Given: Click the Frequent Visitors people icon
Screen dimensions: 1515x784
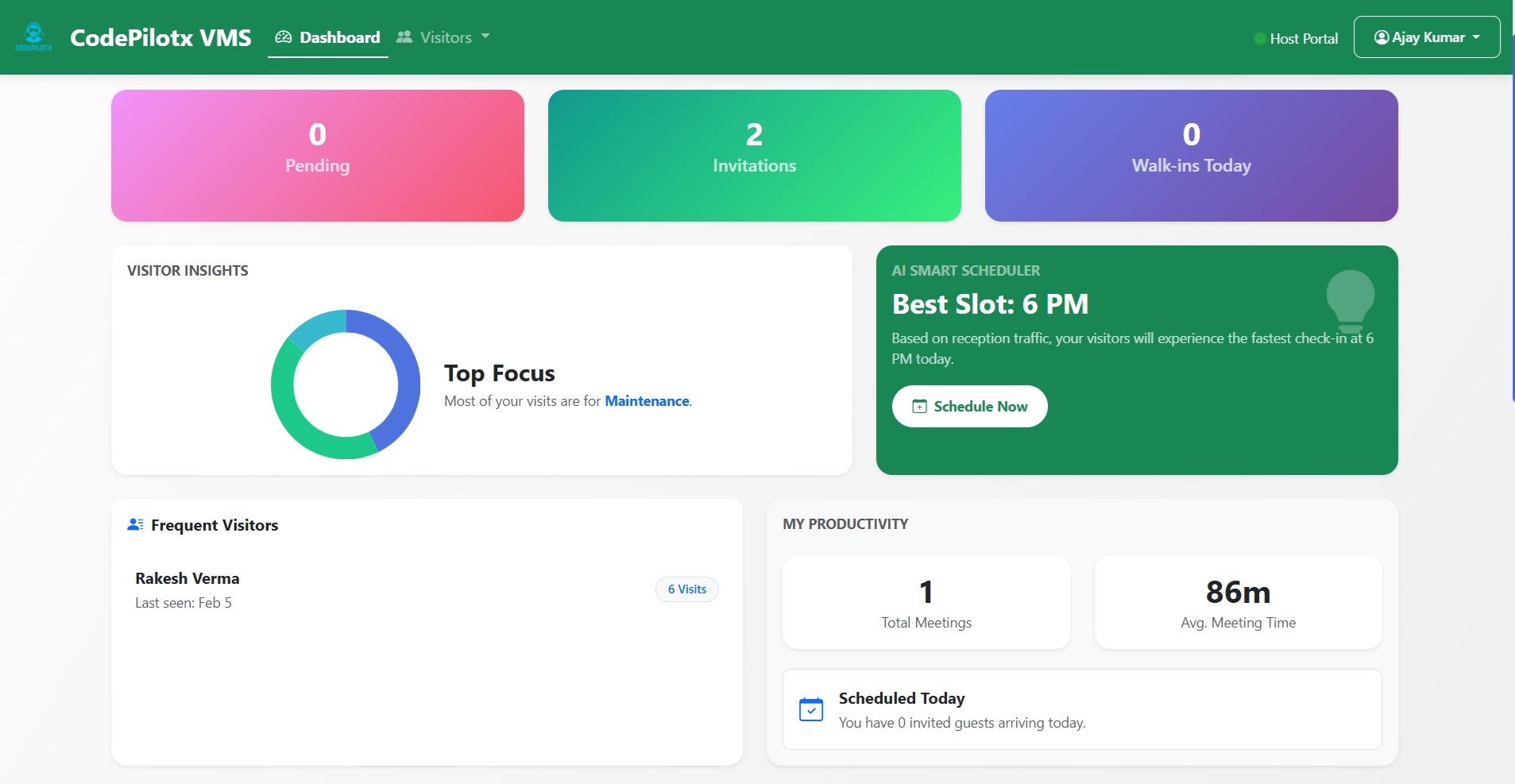Looking at the screenshot, I should [134, 523].
